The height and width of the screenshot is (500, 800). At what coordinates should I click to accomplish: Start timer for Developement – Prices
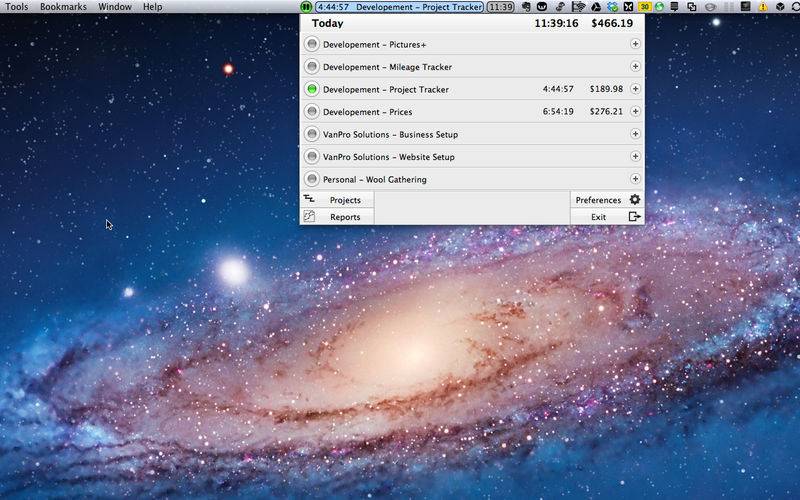pyautogui.click(x=312, y=111)
